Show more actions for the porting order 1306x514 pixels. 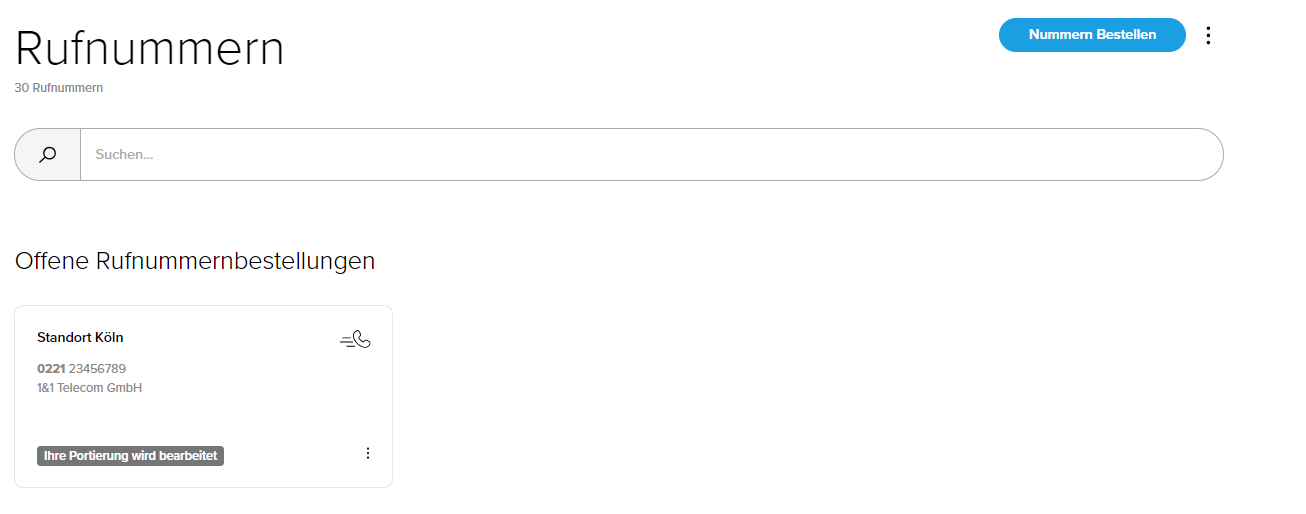coord(367,453)
